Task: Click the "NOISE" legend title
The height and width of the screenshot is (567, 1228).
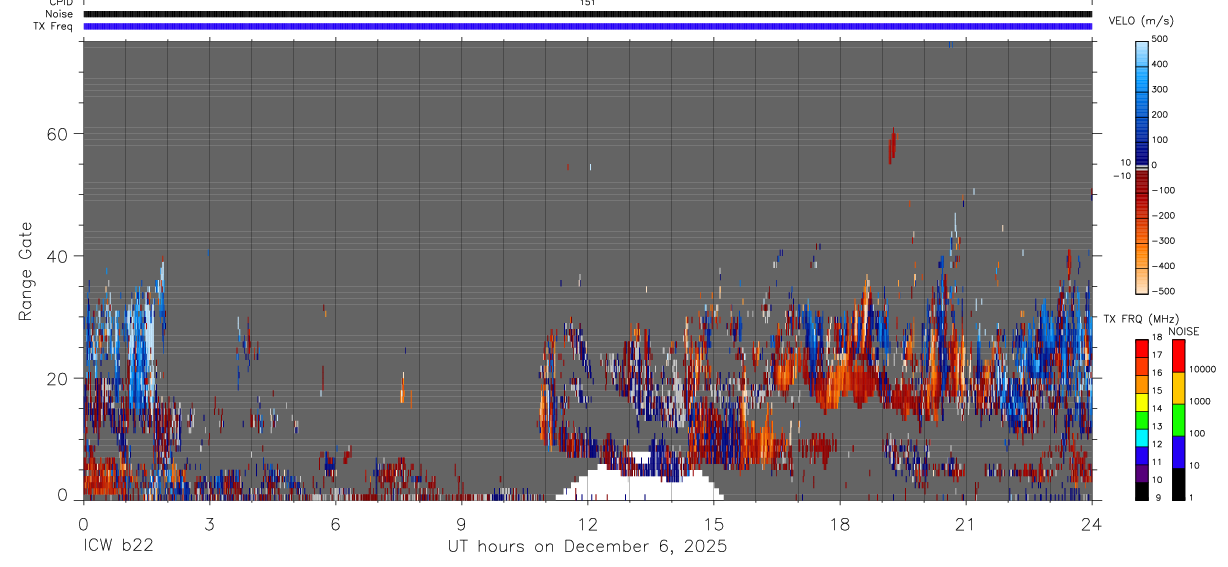Action: tap(1184, 332)
